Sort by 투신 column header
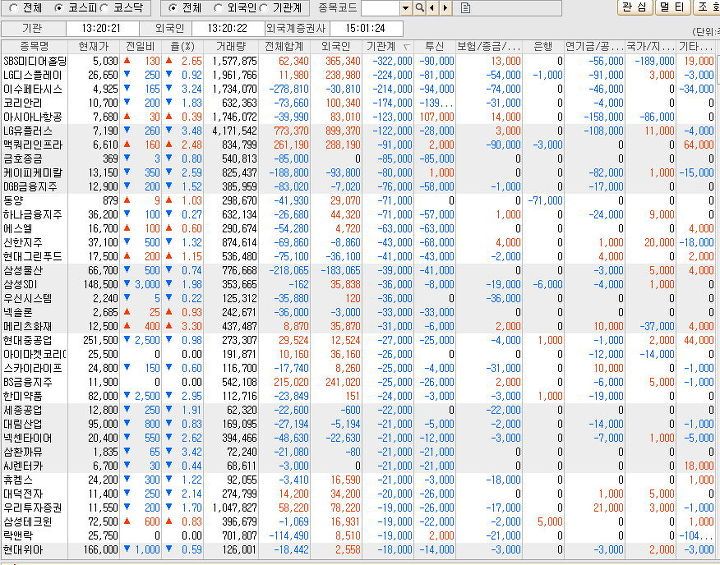 tap(434, 46)
